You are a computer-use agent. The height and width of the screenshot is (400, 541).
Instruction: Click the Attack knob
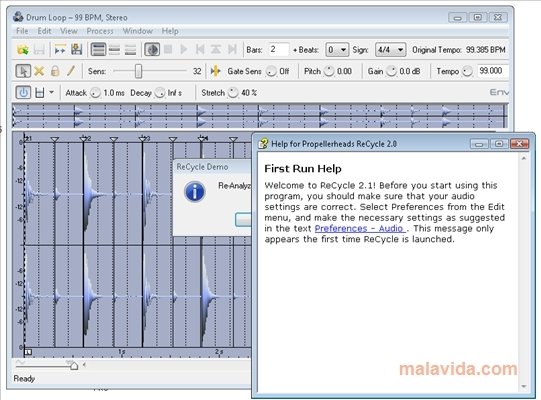click(x=95, y=92)
